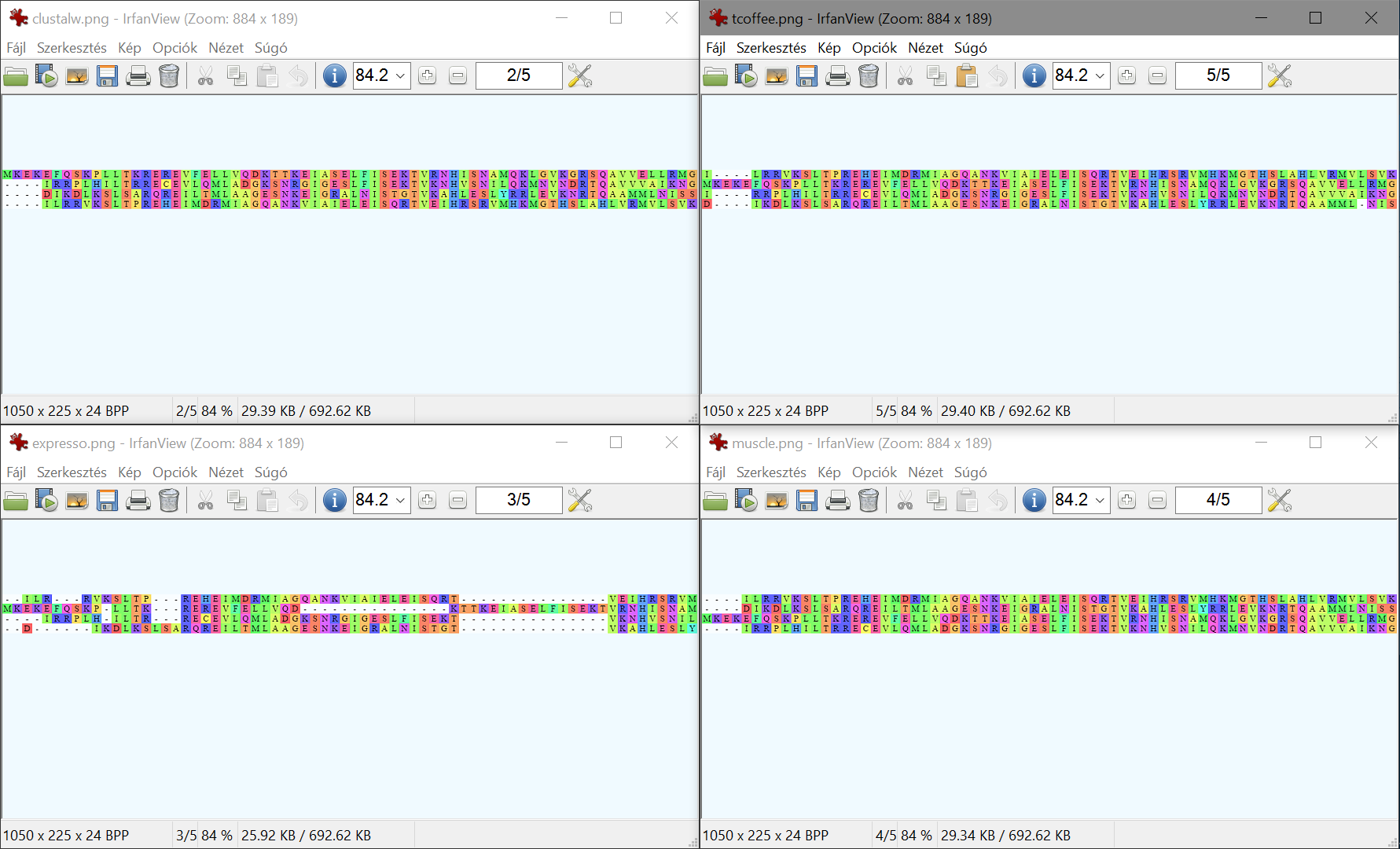Click Copy icon in tcoffee.png window
This screenshot has height=849, width=1400.
(x=936, y=76)
